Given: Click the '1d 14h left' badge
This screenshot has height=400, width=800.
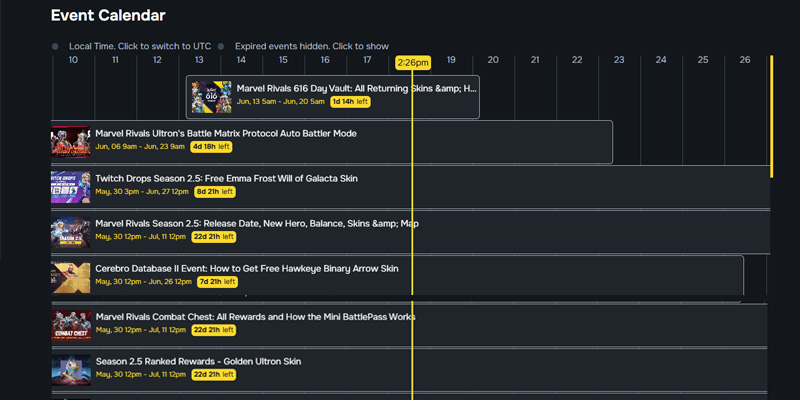Looking at the screenshot, I should tap(350, 102).
